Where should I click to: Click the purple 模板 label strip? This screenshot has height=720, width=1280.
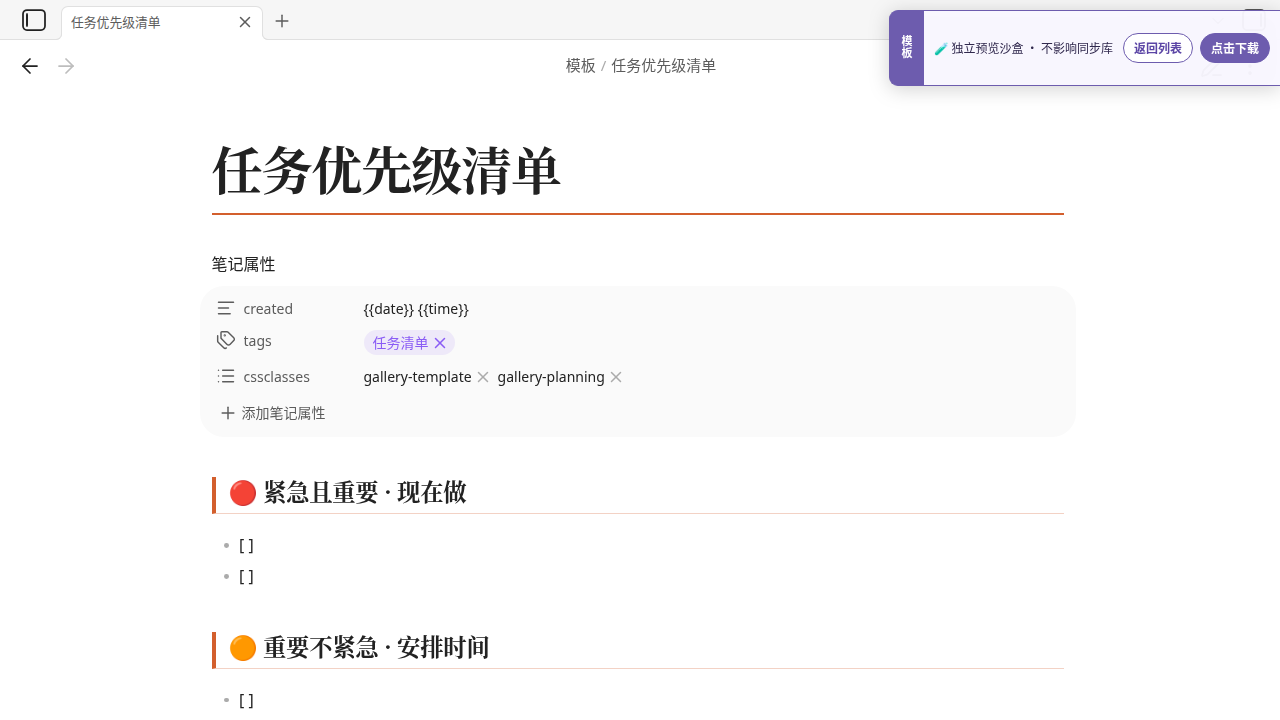(x=906, y=48)
